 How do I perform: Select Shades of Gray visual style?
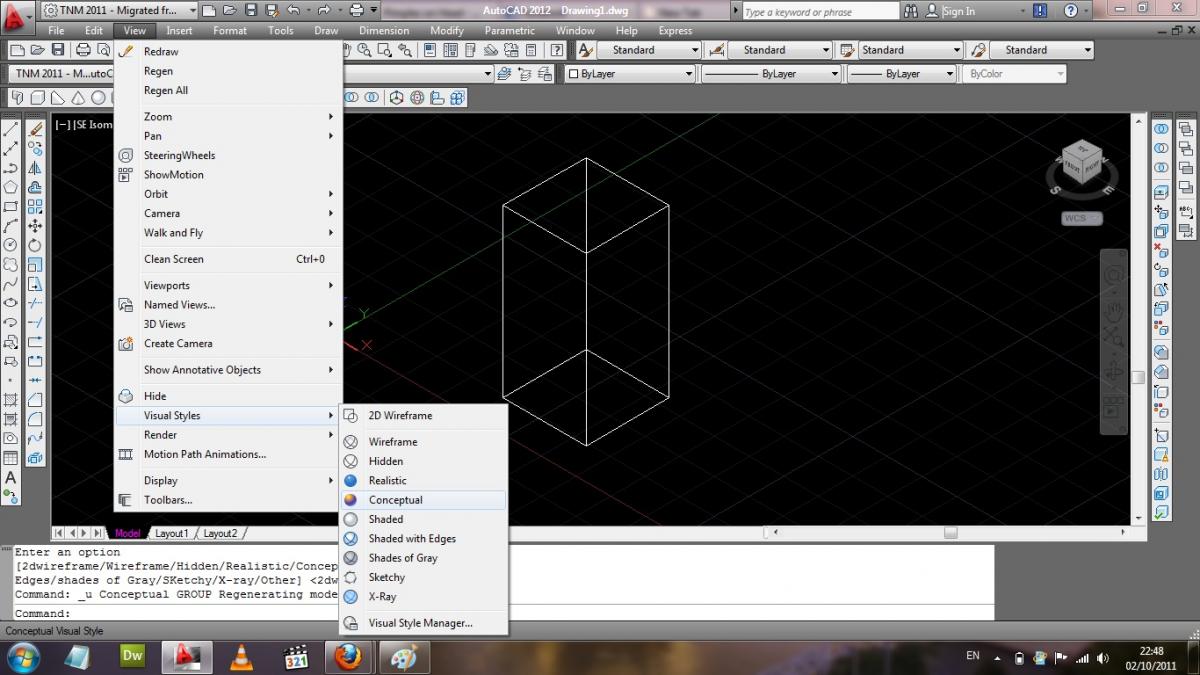coord(423,558)
